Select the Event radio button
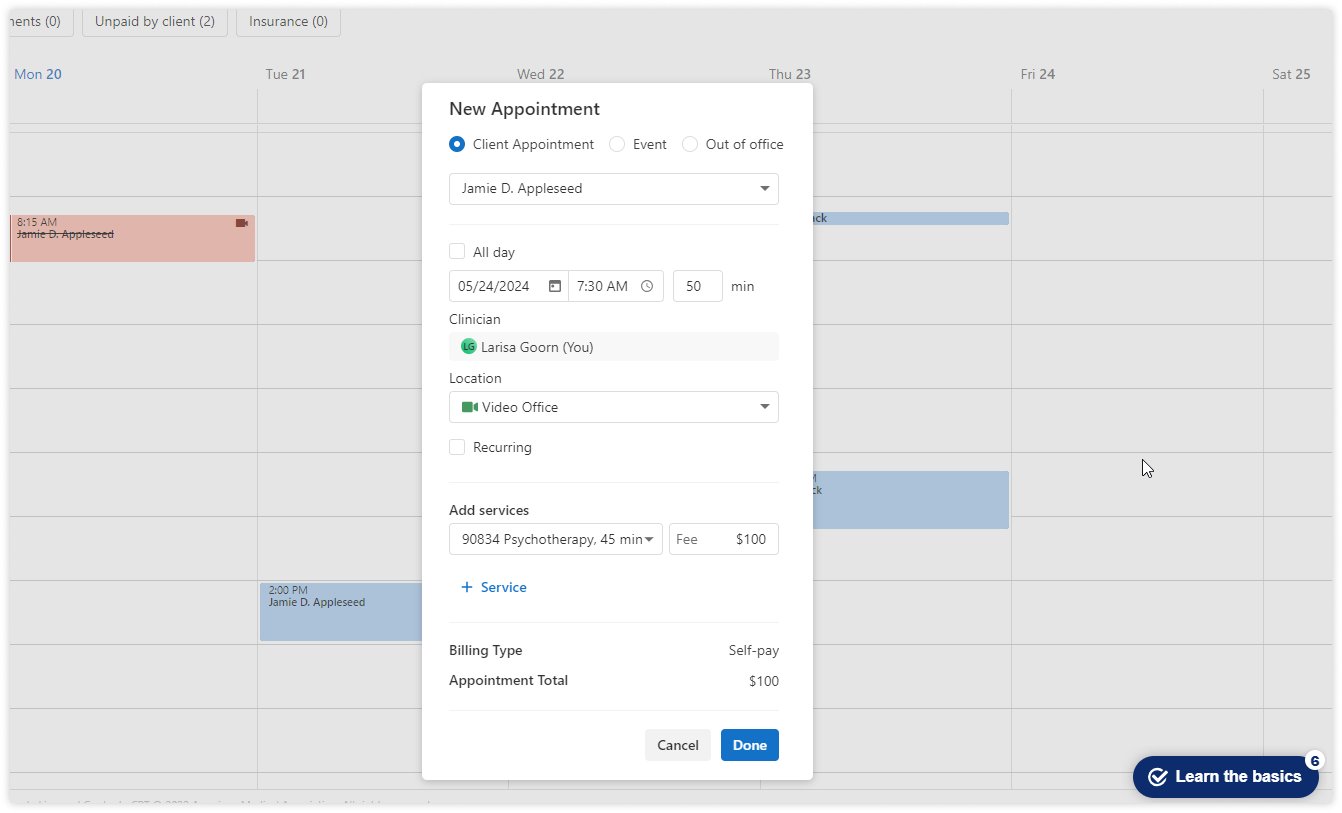Image resolution: width=1342 pixels, height=813 pixels. (617, 144)
